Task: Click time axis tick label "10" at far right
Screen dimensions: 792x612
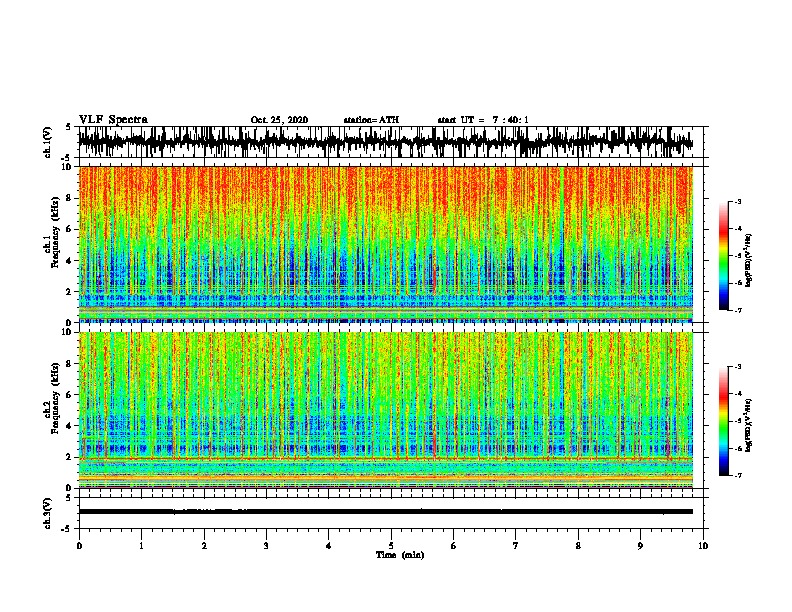Action: 703,546
